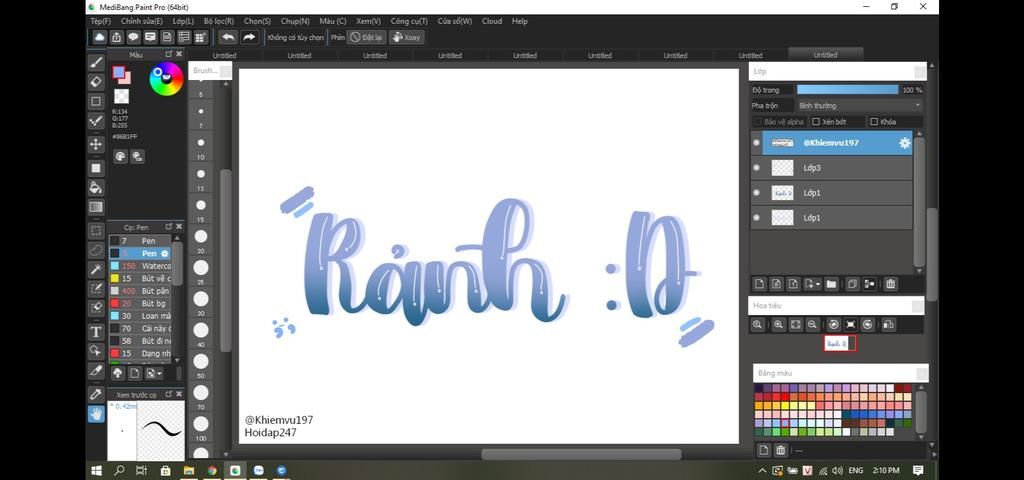This screenshot has width=1024, height=480.
Task: Click the navigator preview thumbnail
Action: click(x=839, y=343)
